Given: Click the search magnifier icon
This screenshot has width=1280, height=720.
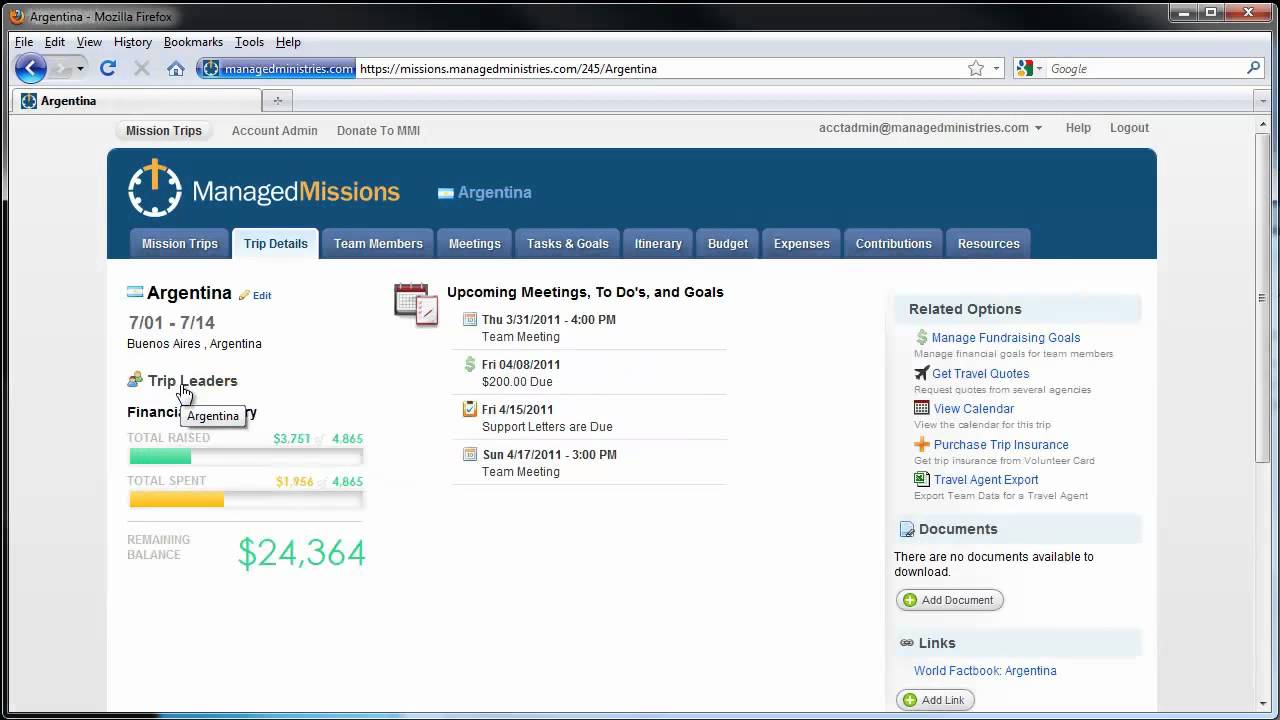Looking at the screenshot, I should click(x=1253, y=68).
